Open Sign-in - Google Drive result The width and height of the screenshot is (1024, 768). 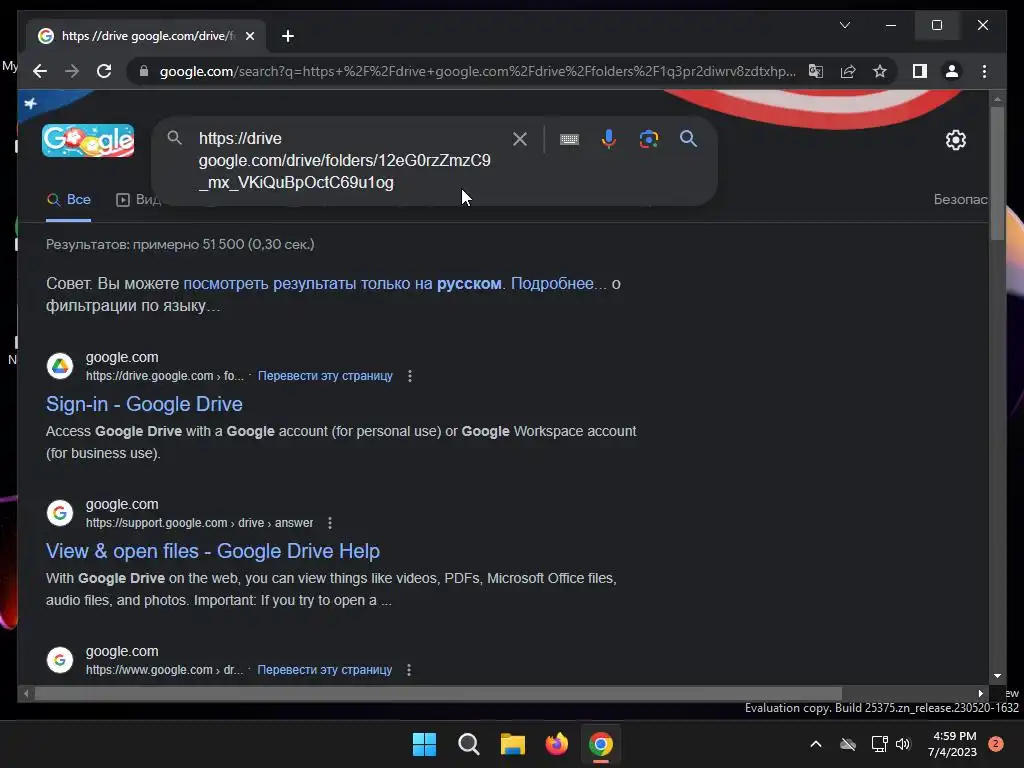(144, 404)
